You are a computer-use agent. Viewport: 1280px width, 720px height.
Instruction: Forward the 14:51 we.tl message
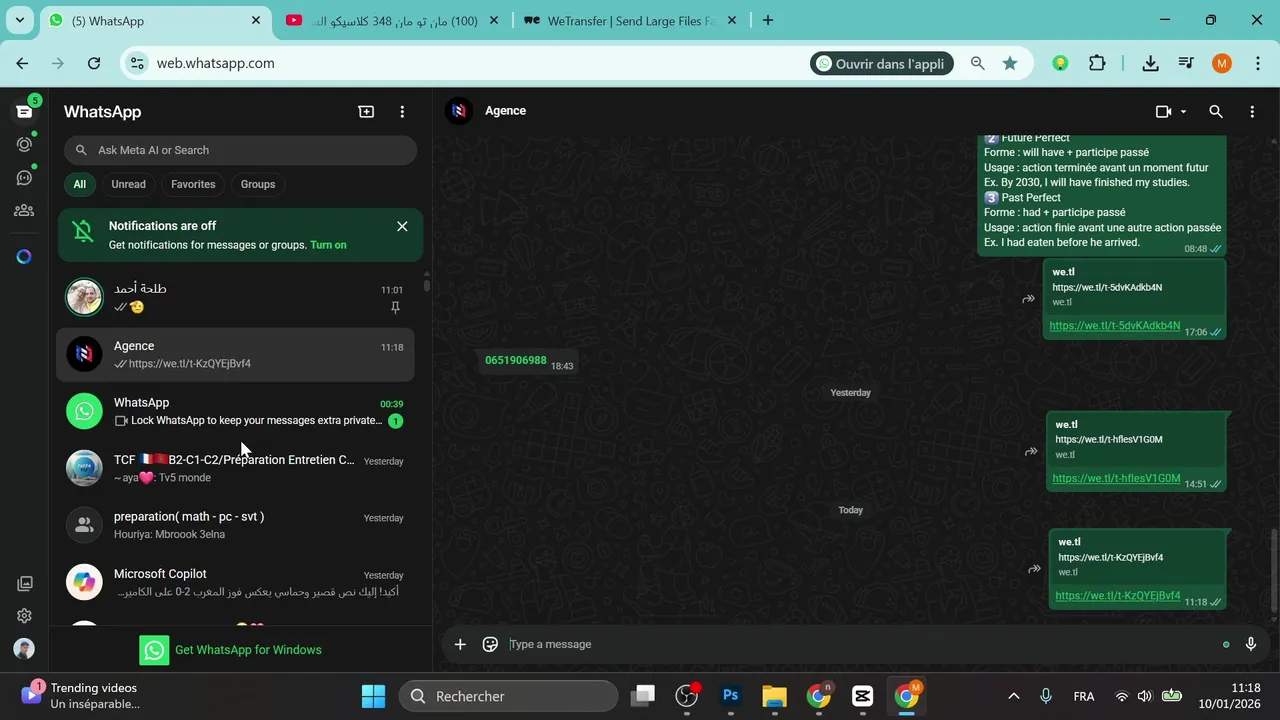[x=1031, y=452]
